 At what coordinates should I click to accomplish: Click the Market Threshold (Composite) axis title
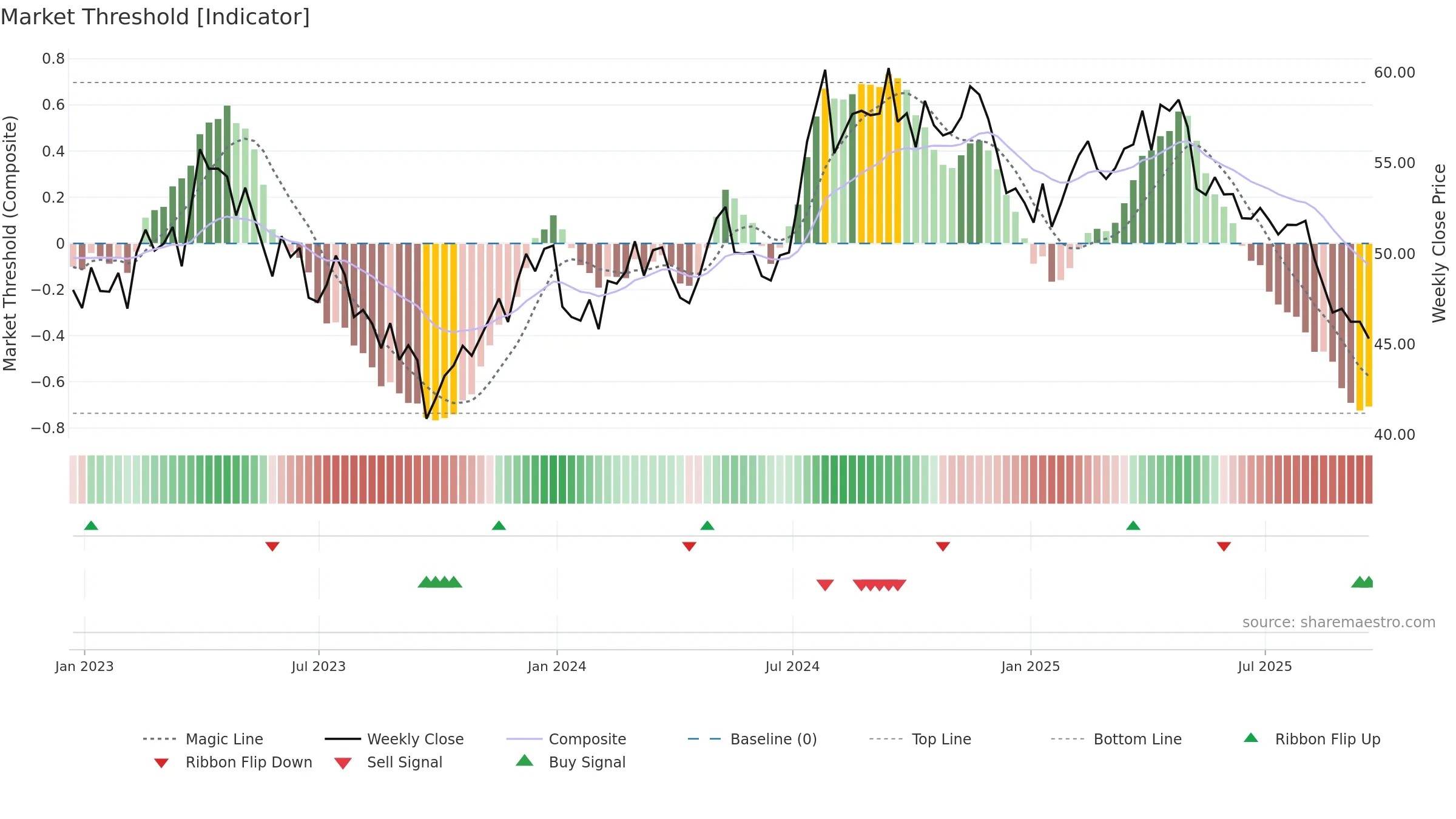click(x=10, y=243)
